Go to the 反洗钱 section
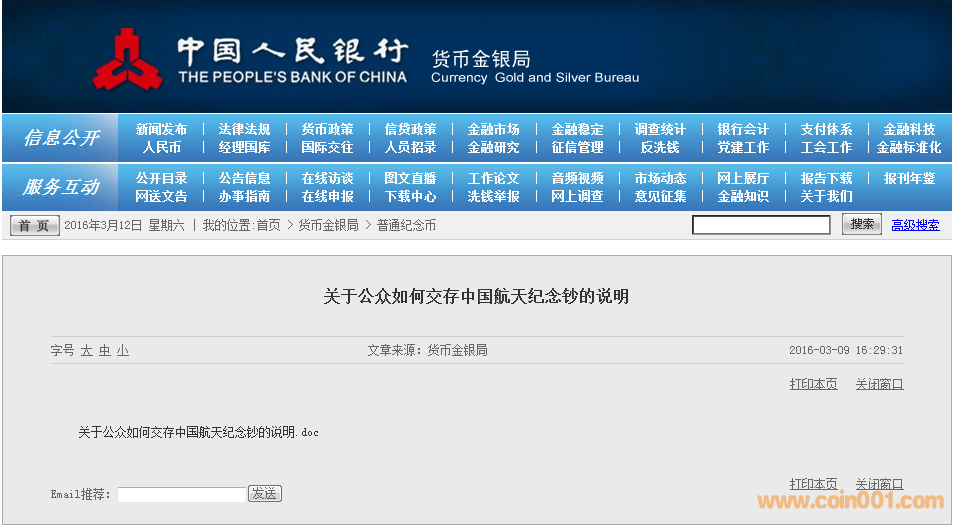Image resolution: width=957 pixels, height=528 pixels. 659,148
